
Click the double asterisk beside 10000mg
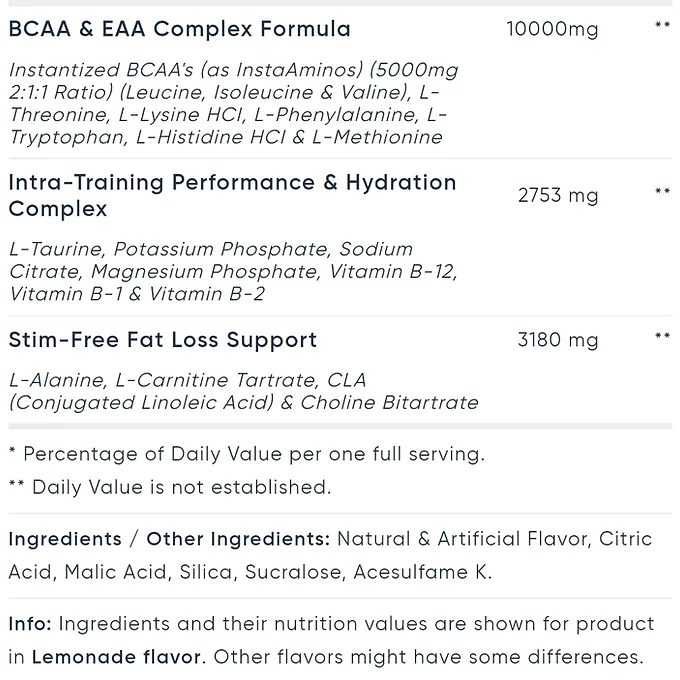(x=662, y=26)
